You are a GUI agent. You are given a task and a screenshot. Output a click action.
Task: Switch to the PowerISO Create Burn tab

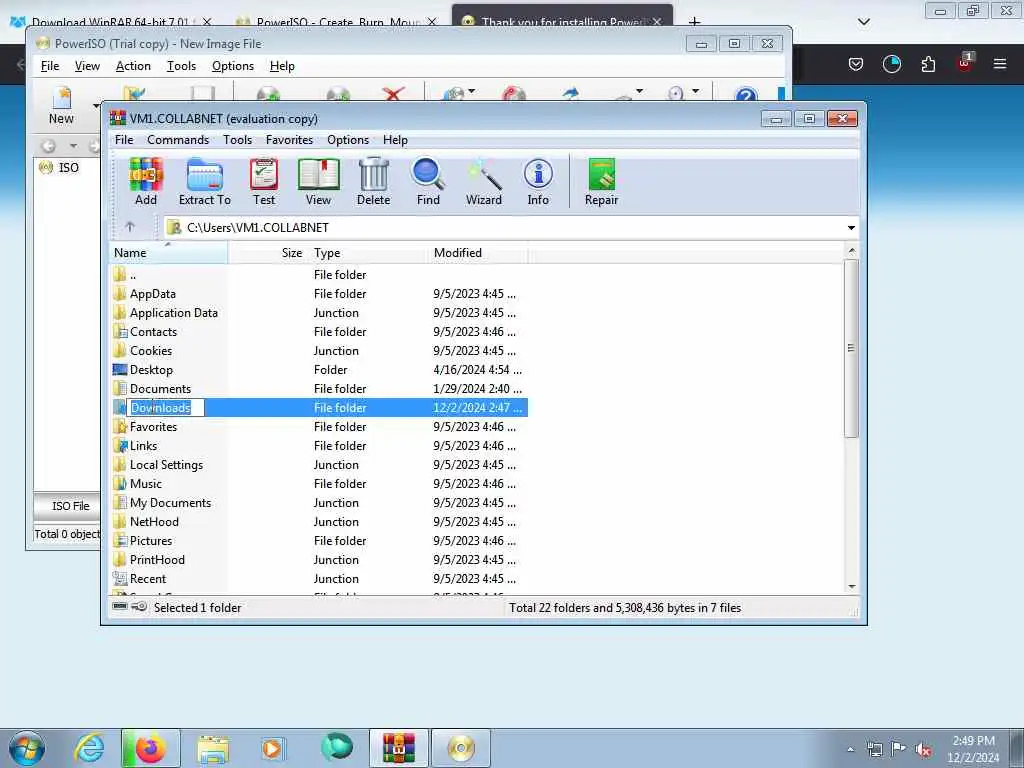pos(338,22)
